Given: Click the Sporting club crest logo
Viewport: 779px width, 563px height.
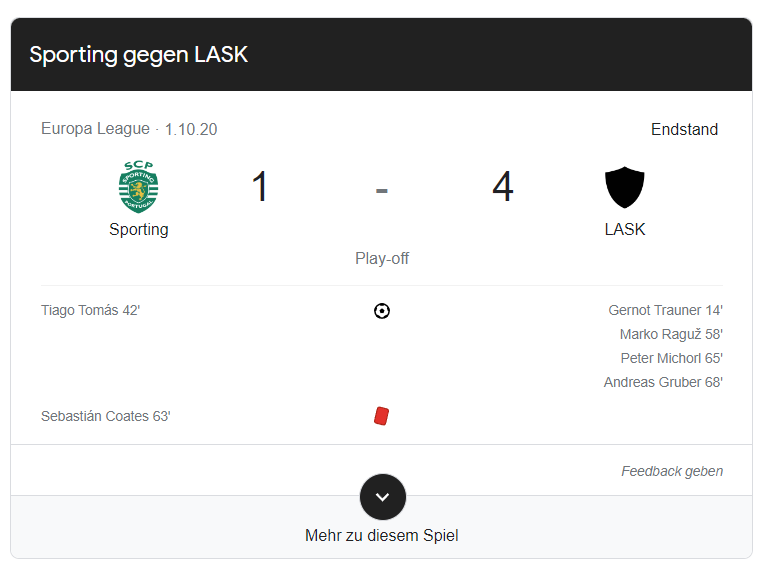Looking at the screenshot, I should coord(139,186).
